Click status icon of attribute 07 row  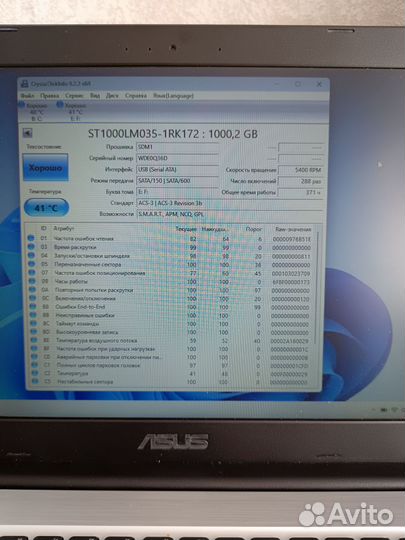tap(32, 272)
